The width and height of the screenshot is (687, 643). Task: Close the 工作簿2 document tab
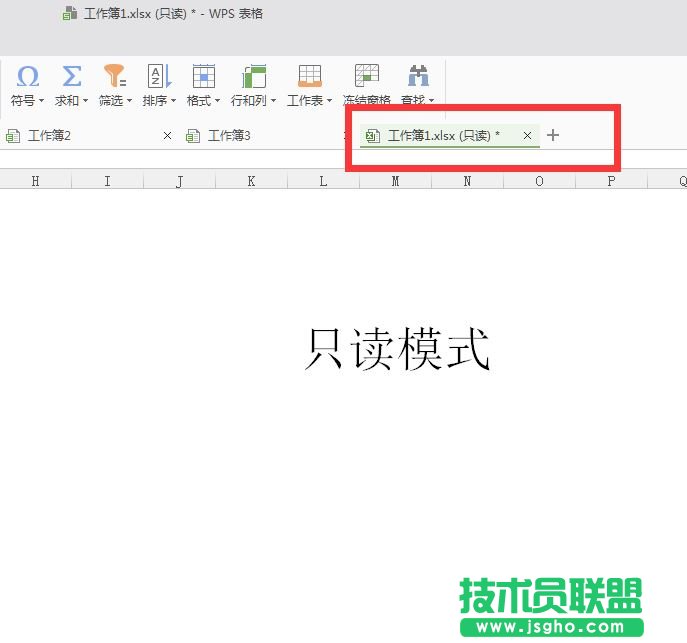(167, 136)
